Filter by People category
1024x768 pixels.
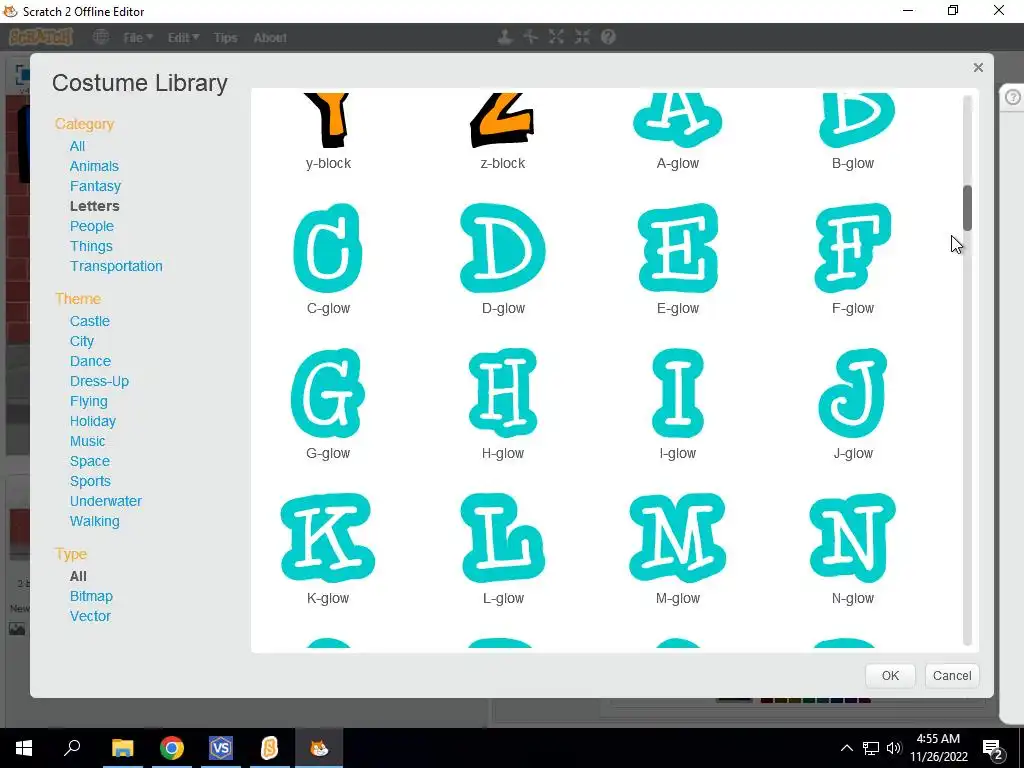coord(91,226)
